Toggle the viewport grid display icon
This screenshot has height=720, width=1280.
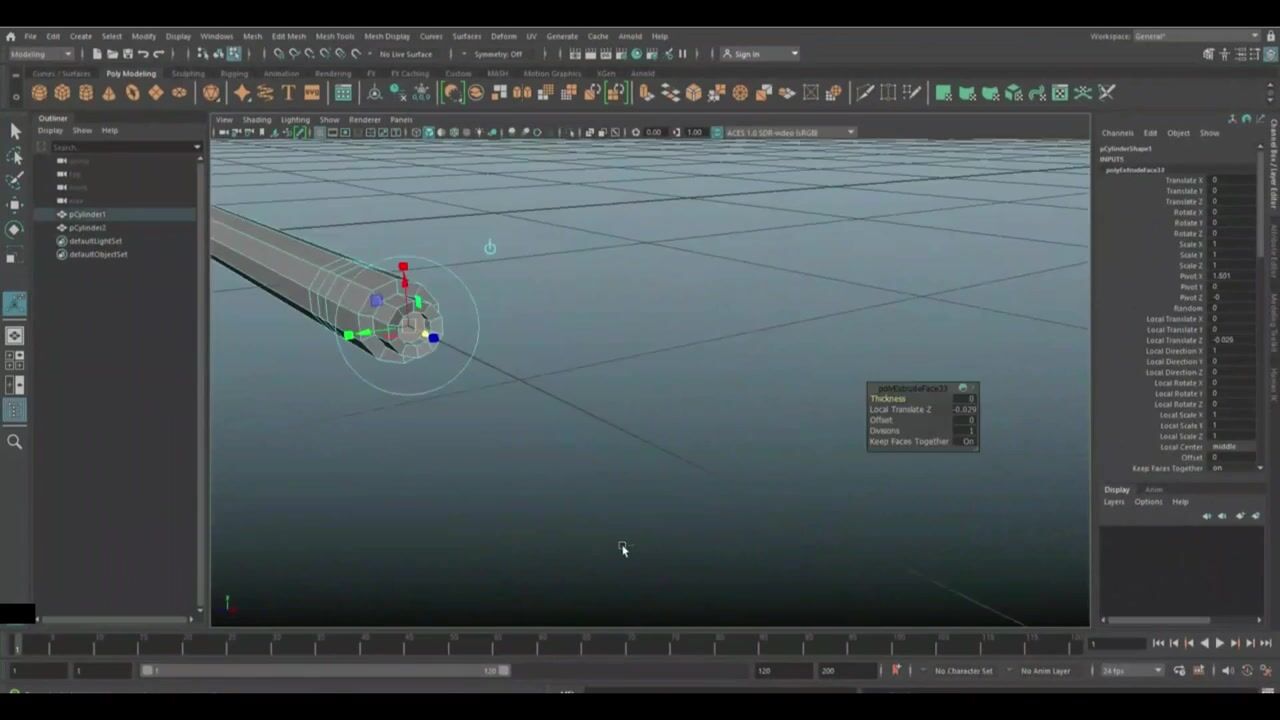point(319,132)
